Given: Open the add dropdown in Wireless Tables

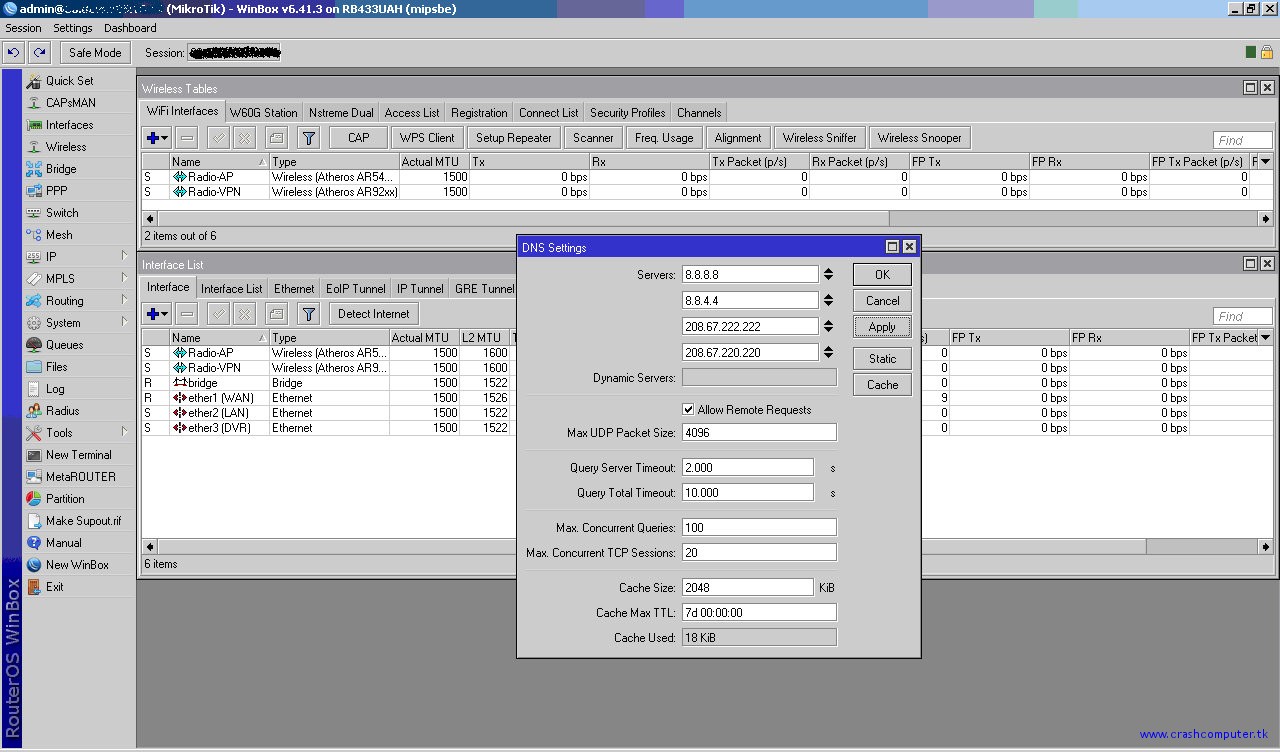Looking at the screenshot, I should [x=157, y=138].
